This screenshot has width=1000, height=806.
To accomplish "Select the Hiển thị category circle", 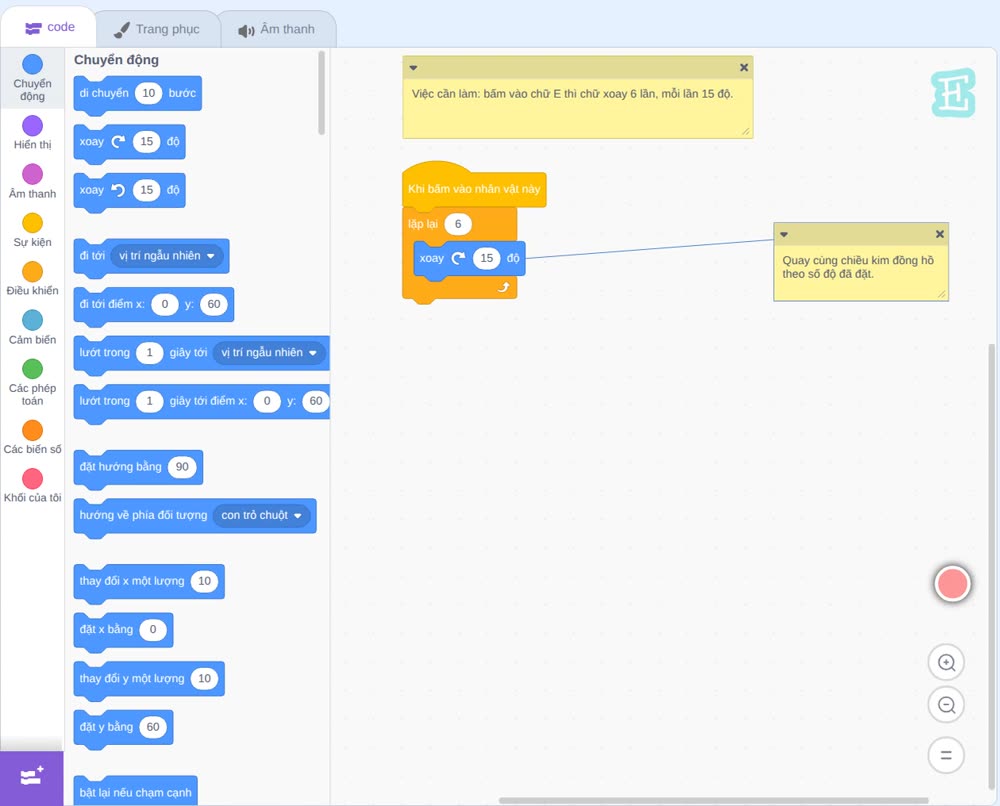I will [x=33, y=126].
